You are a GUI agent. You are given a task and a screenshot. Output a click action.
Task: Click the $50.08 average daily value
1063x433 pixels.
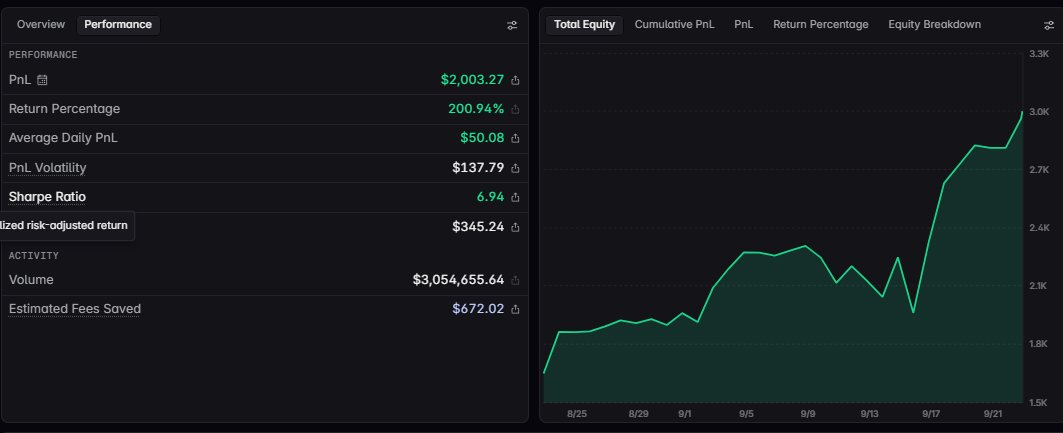point(482,138)
